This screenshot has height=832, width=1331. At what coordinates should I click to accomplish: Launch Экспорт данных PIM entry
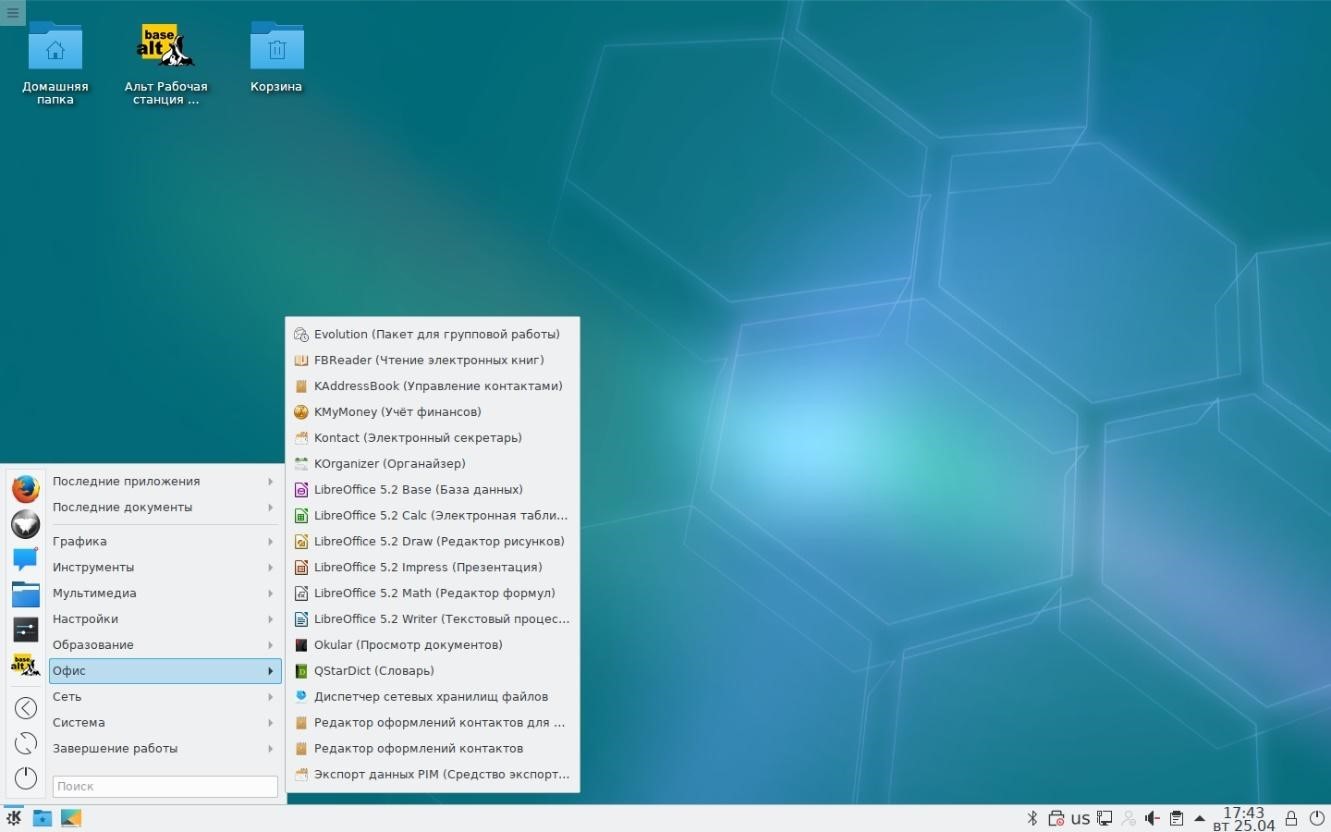[x=432, y=775]
